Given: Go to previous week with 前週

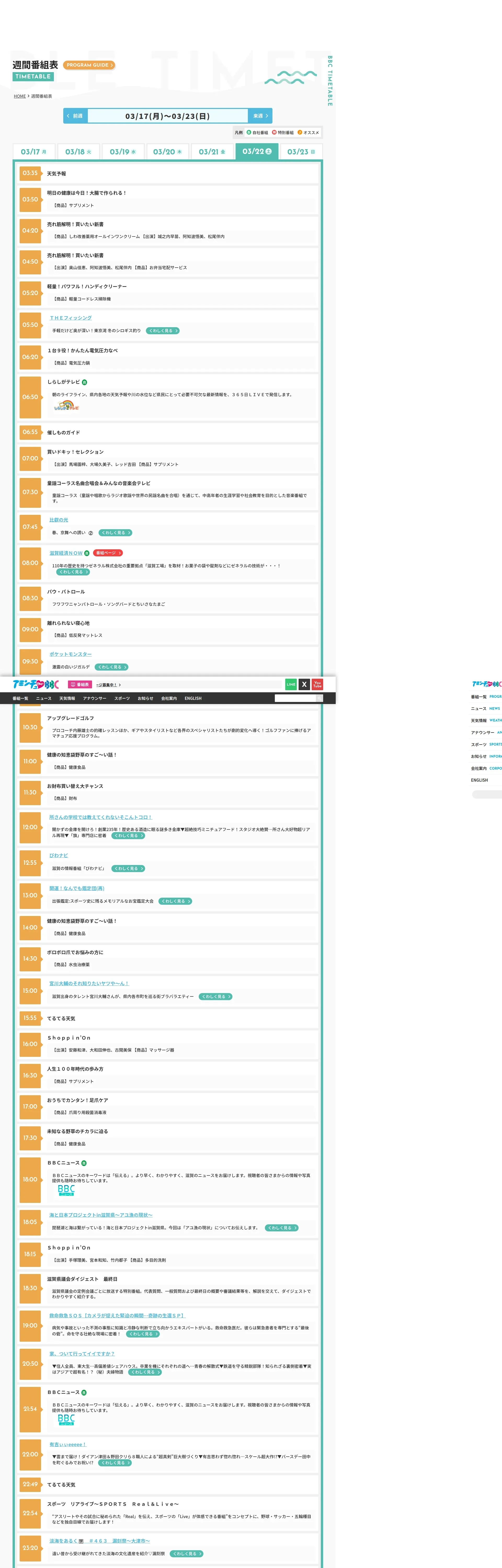Looking at the screenshot, I should (75, 116).
